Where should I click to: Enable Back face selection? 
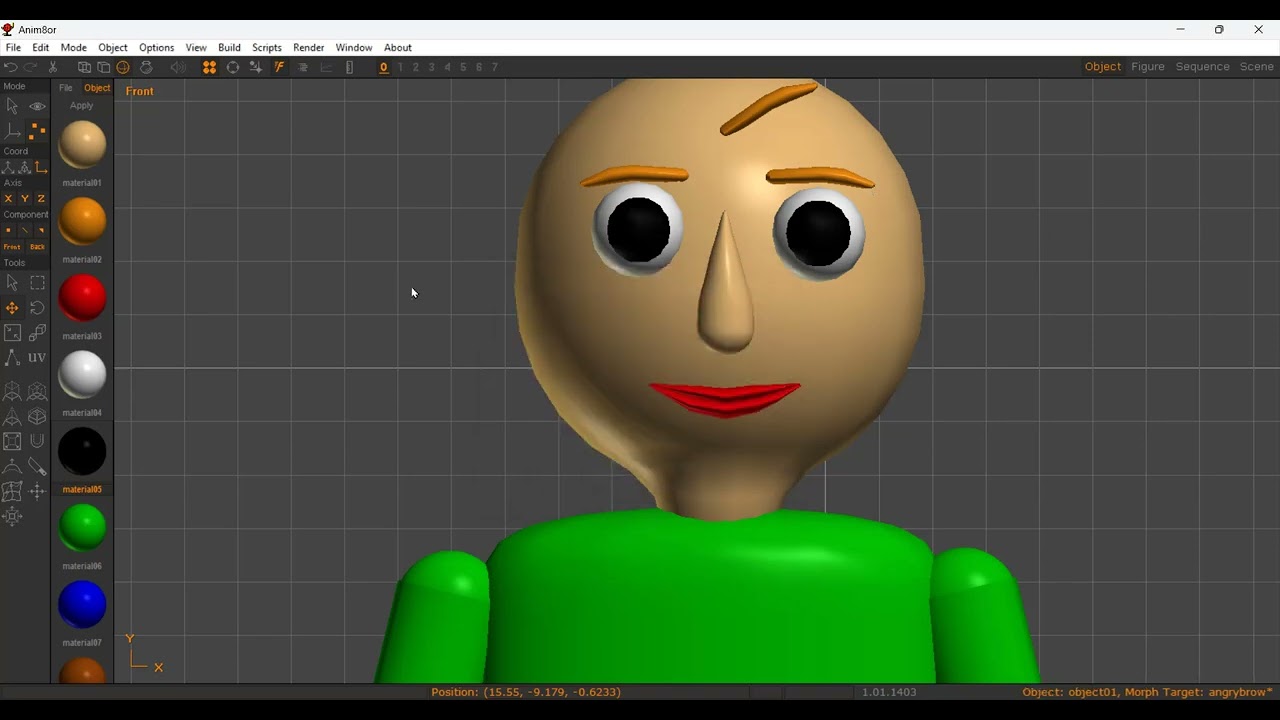pos(37,247)
